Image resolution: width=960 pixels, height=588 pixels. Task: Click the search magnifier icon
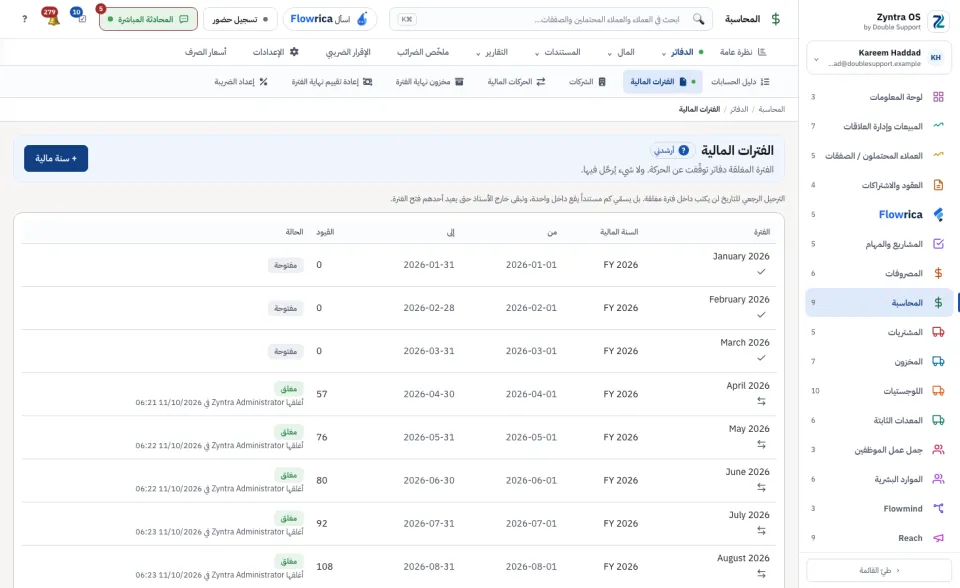[x=698, y=19]
